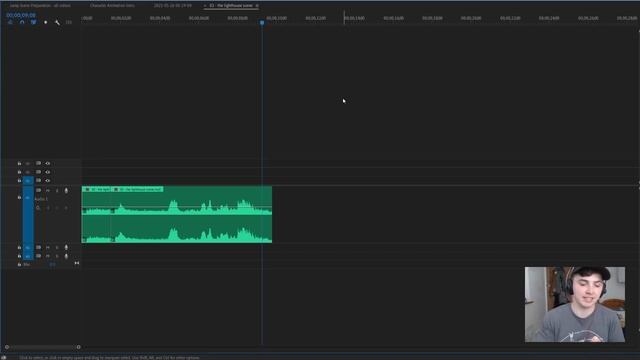This screenshot has height=360, width=640.
Task: Mute the Audio 1 track
Action: (x=48, y=190)
